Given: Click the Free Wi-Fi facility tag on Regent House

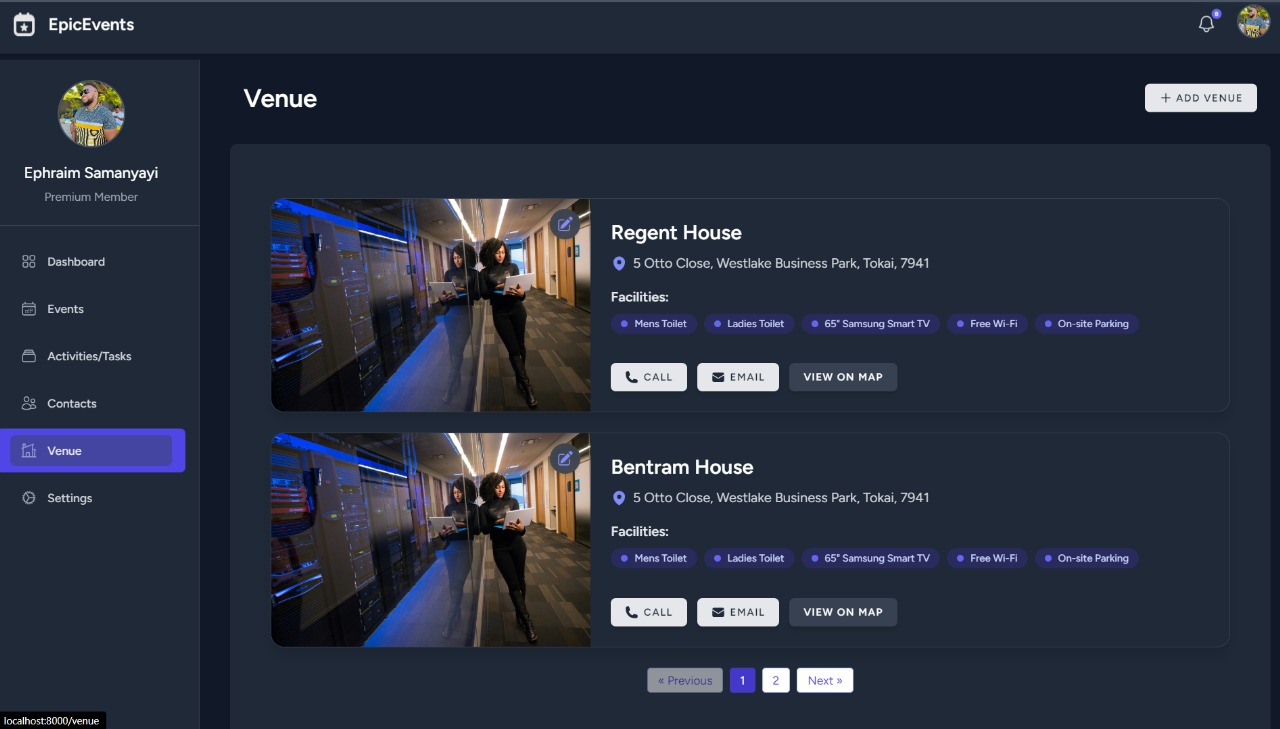Looking at the screenshot, I should click(x=987, y=323).
